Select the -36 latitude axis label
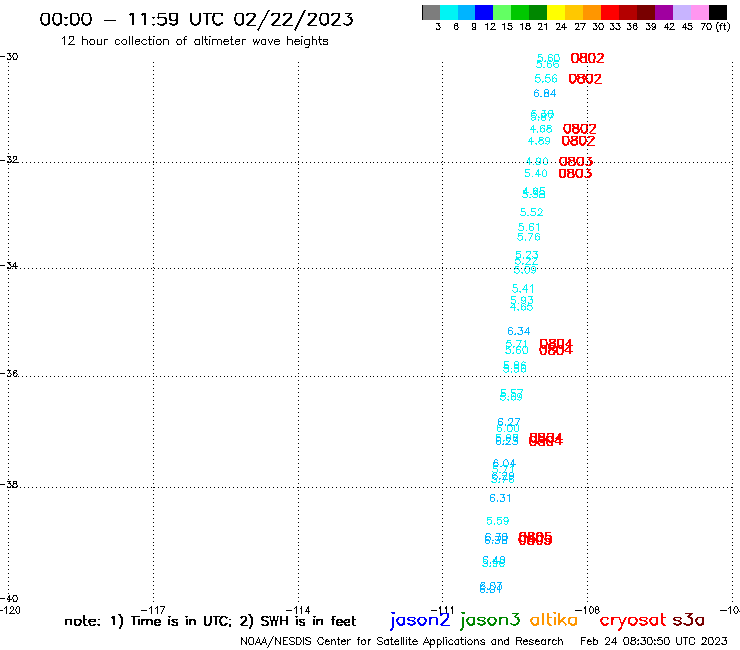Image resolution: width=740 pixels, height=650 pixels. click(x=9, y=373)
